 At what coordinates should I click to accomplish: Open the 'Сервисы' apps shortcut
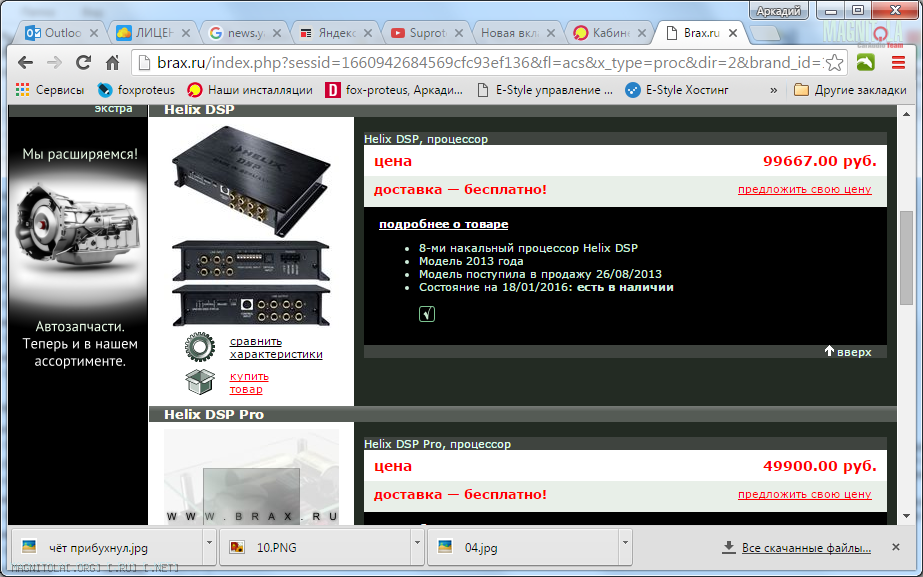[50, 90]
